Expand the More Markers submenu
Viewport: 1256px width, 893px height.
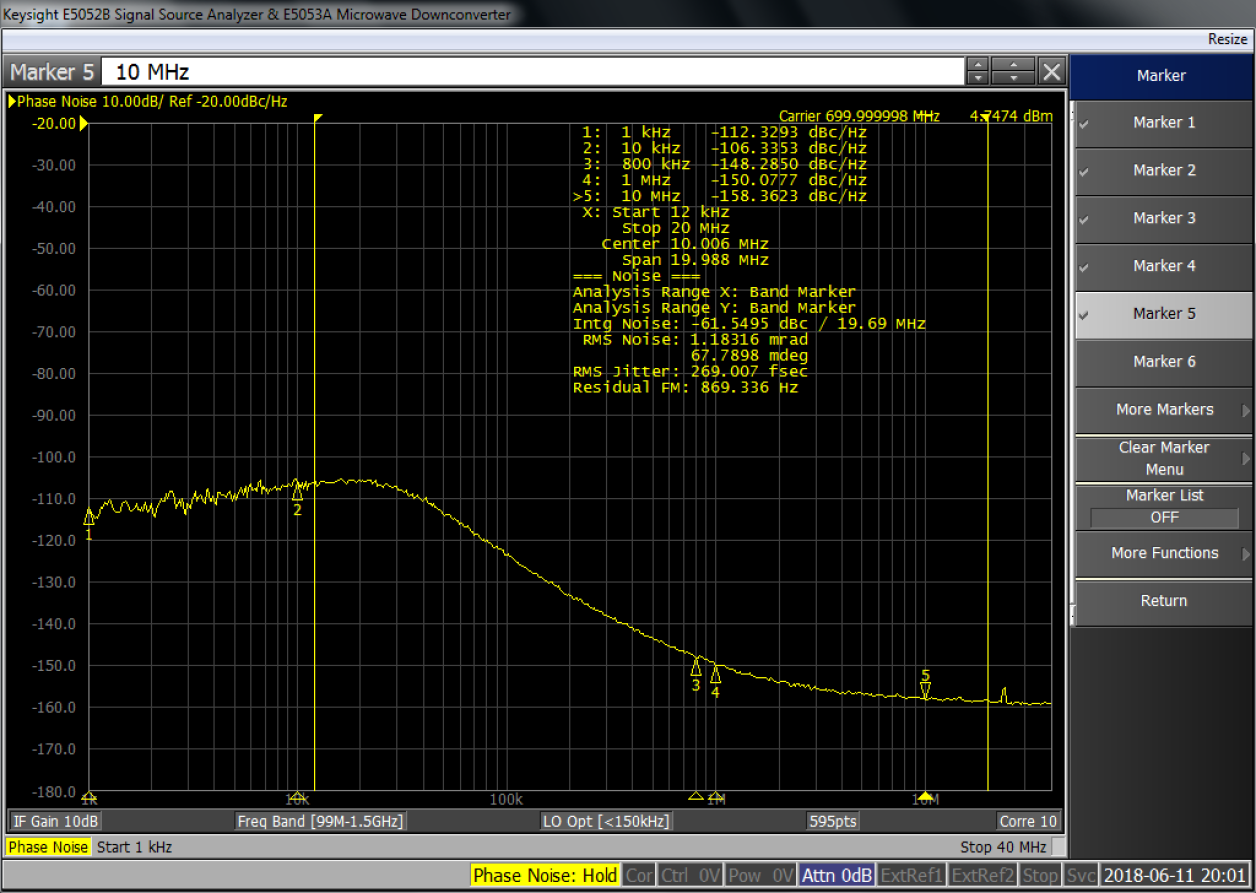(1163, 410)
